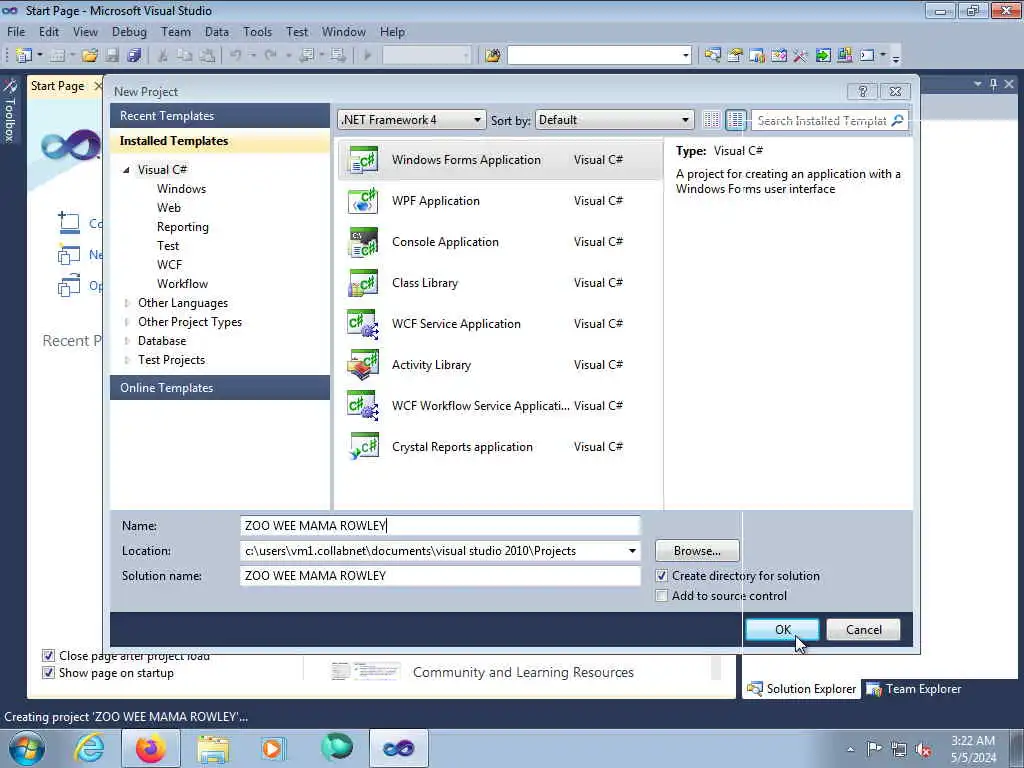Image resolution: width=1024 pixels, height=768 pixels.
Task: Click the Browse... button
Action: point(697,551)
